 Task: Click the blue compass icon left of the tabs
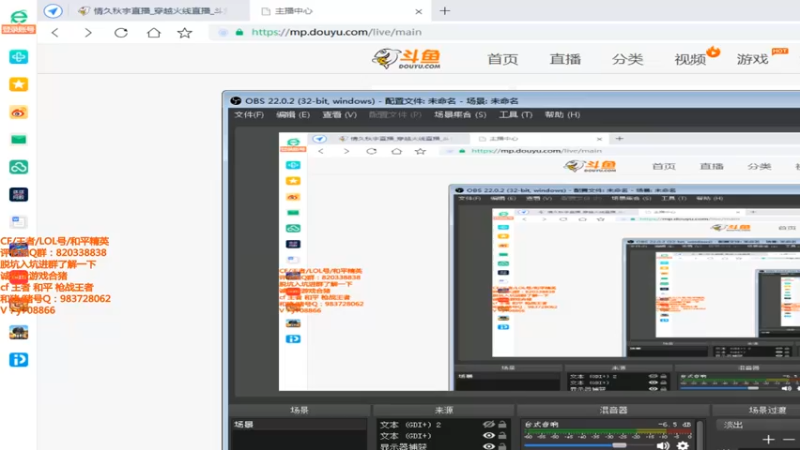53,11
